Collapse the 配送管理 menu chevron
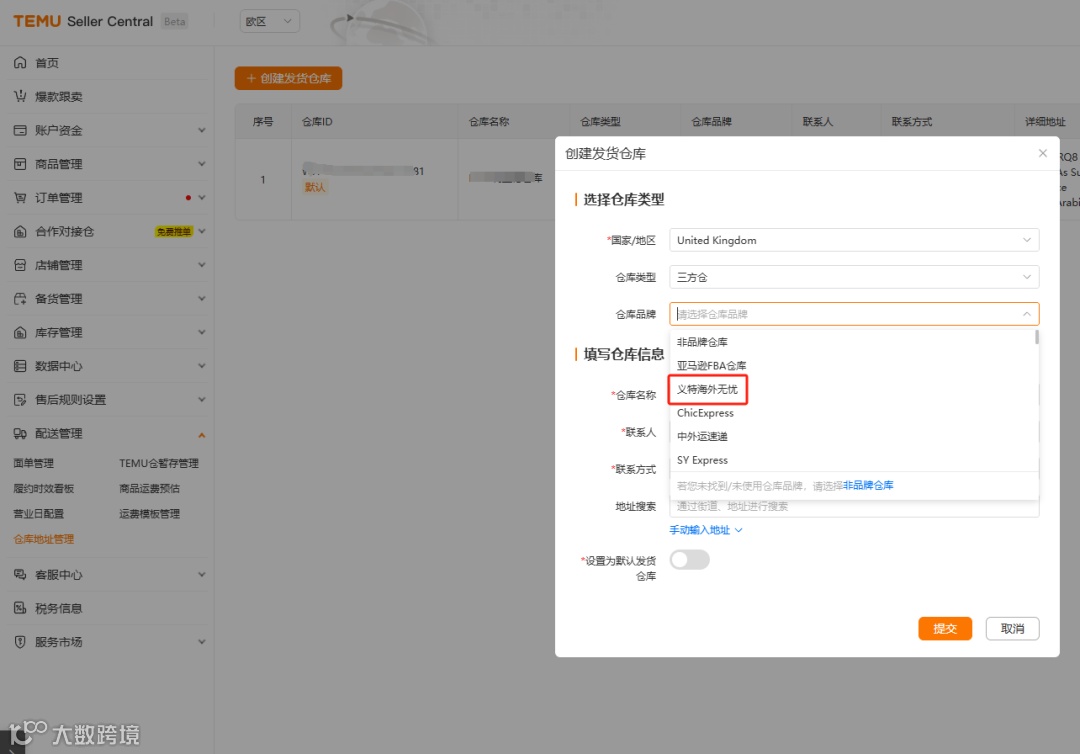The width and height of the screenshot is (1080, 754). [202, 434]
